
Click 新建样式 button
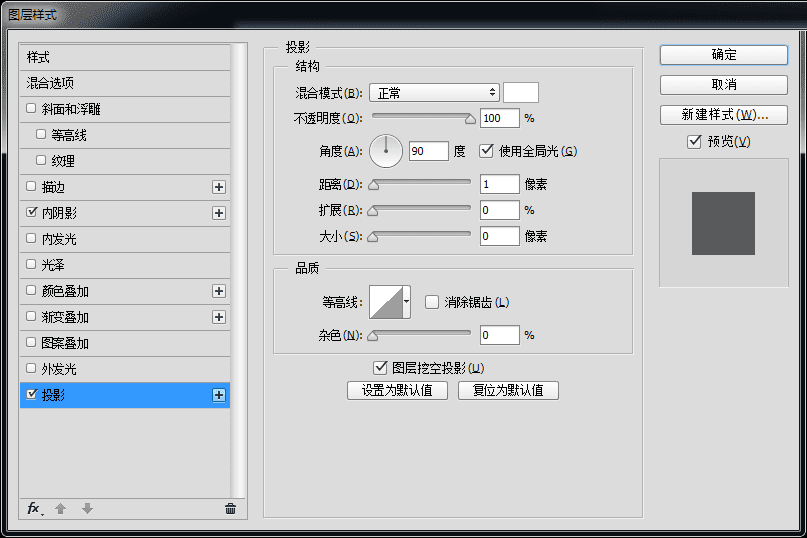pyautogui.click(x=724, y=115)
